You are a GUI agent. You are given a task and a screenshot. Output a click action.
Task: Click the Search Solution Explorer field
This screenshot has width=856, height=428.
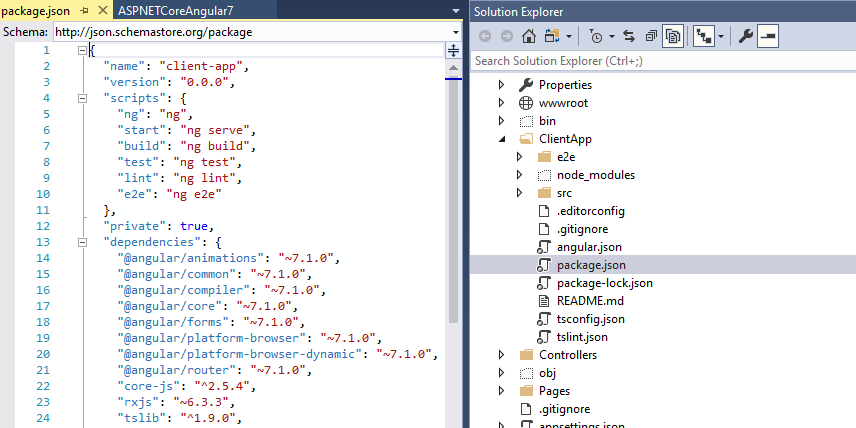click(663, 61)
